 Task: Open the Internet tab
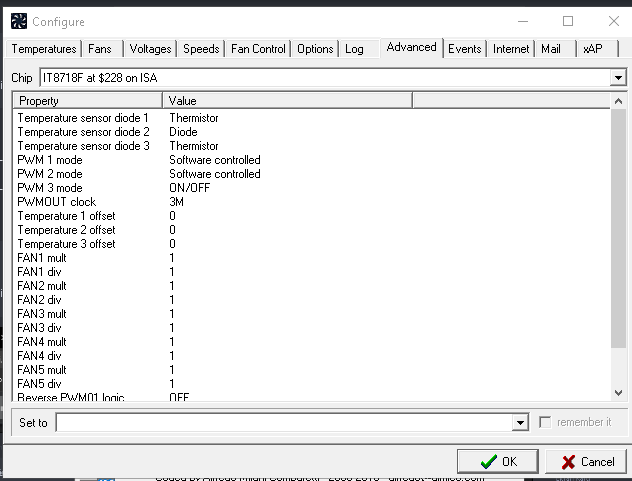click(511, 49)
